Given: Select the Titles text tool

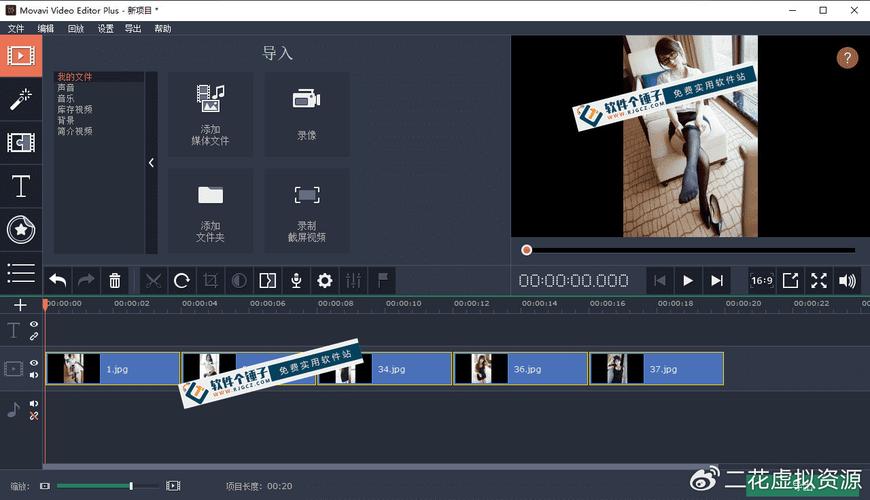Looking at the screenshot, I should click(x=20, y=186).
